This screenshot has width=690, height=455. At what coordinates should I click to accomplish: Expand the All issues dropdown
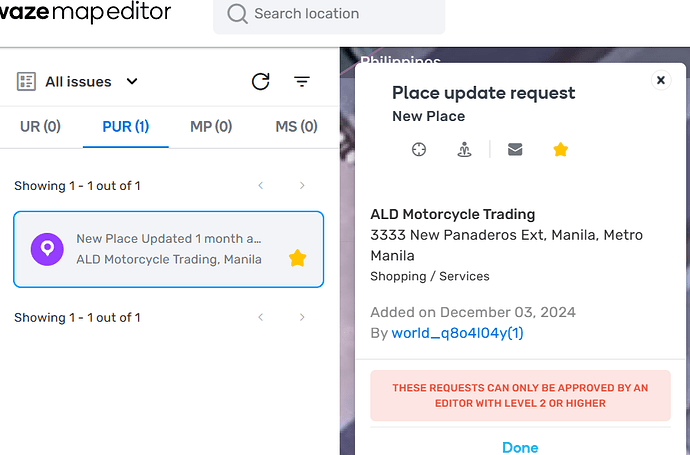(132, 81)
